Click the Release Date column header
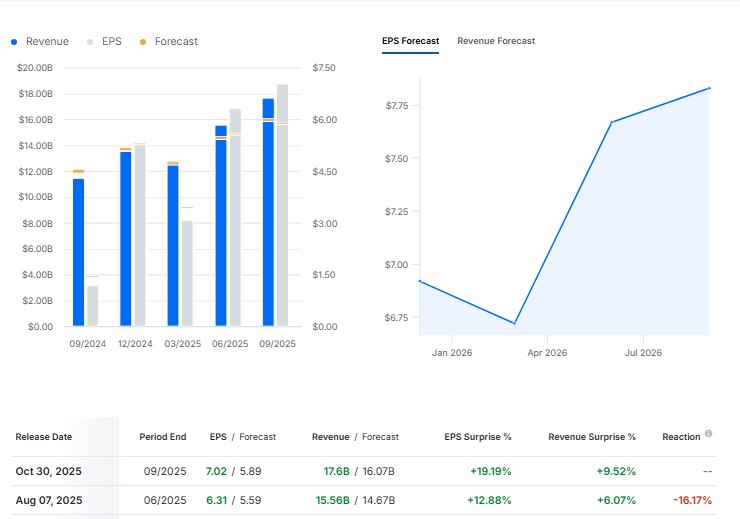Screen dimensions: 740x519 click(44, 437)
